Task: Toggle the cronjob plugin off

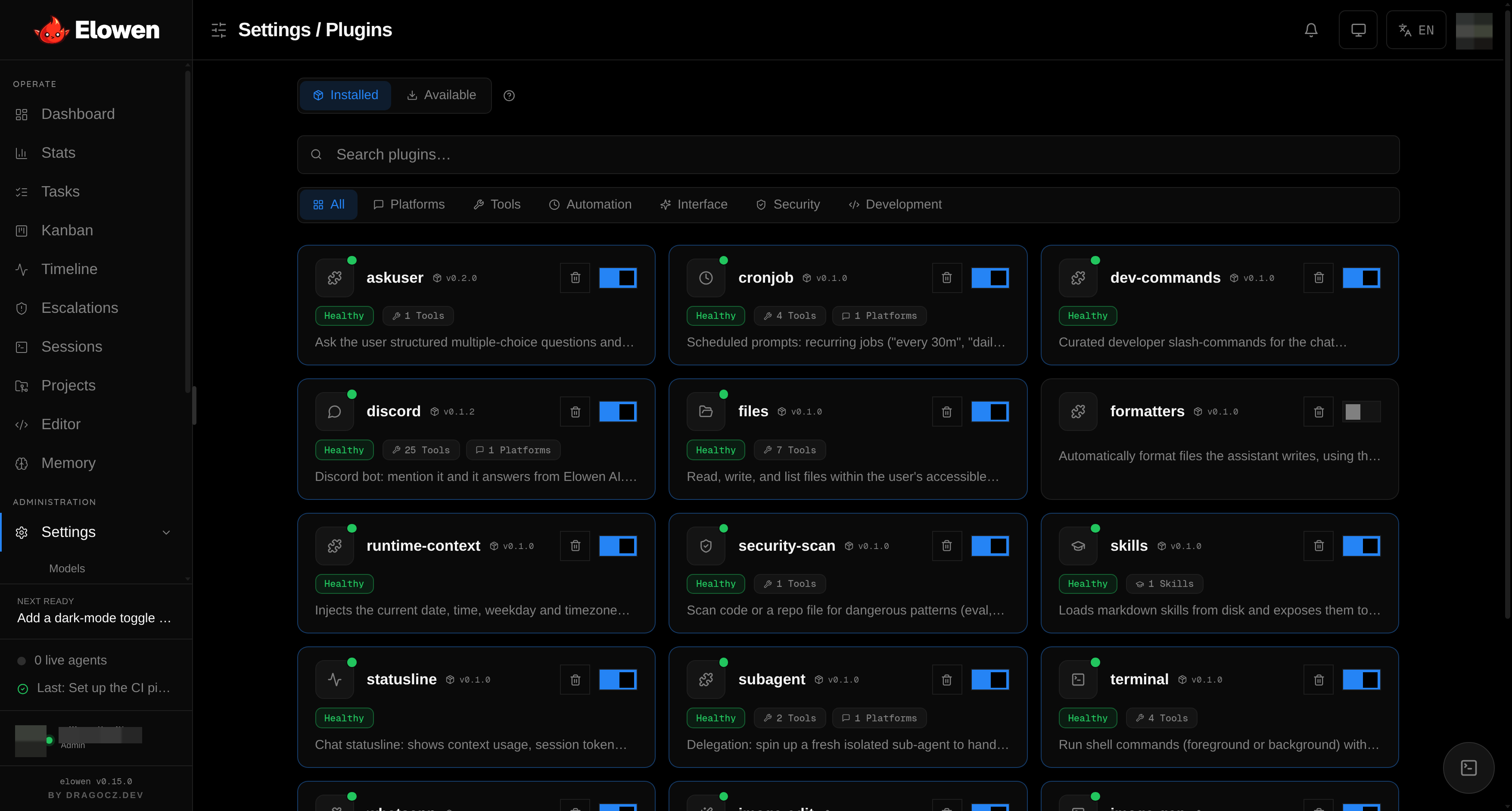Action: pyautogui.click(x=989, y=278)
